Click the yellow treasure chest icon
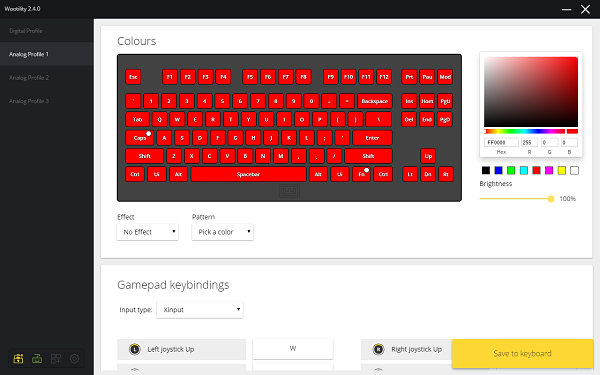This screenshot has height=375, width=600. coord(18,359)
